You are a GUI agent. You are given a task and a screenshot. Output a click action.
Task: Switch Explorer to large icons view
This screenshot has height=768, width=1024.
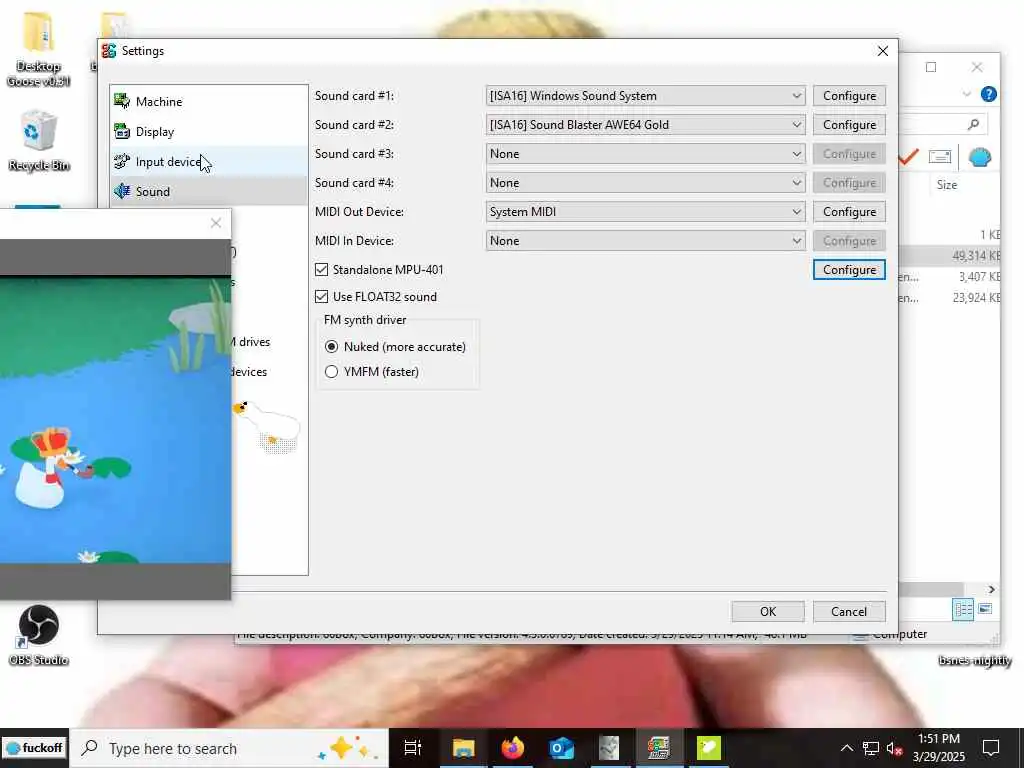[985, 609]
